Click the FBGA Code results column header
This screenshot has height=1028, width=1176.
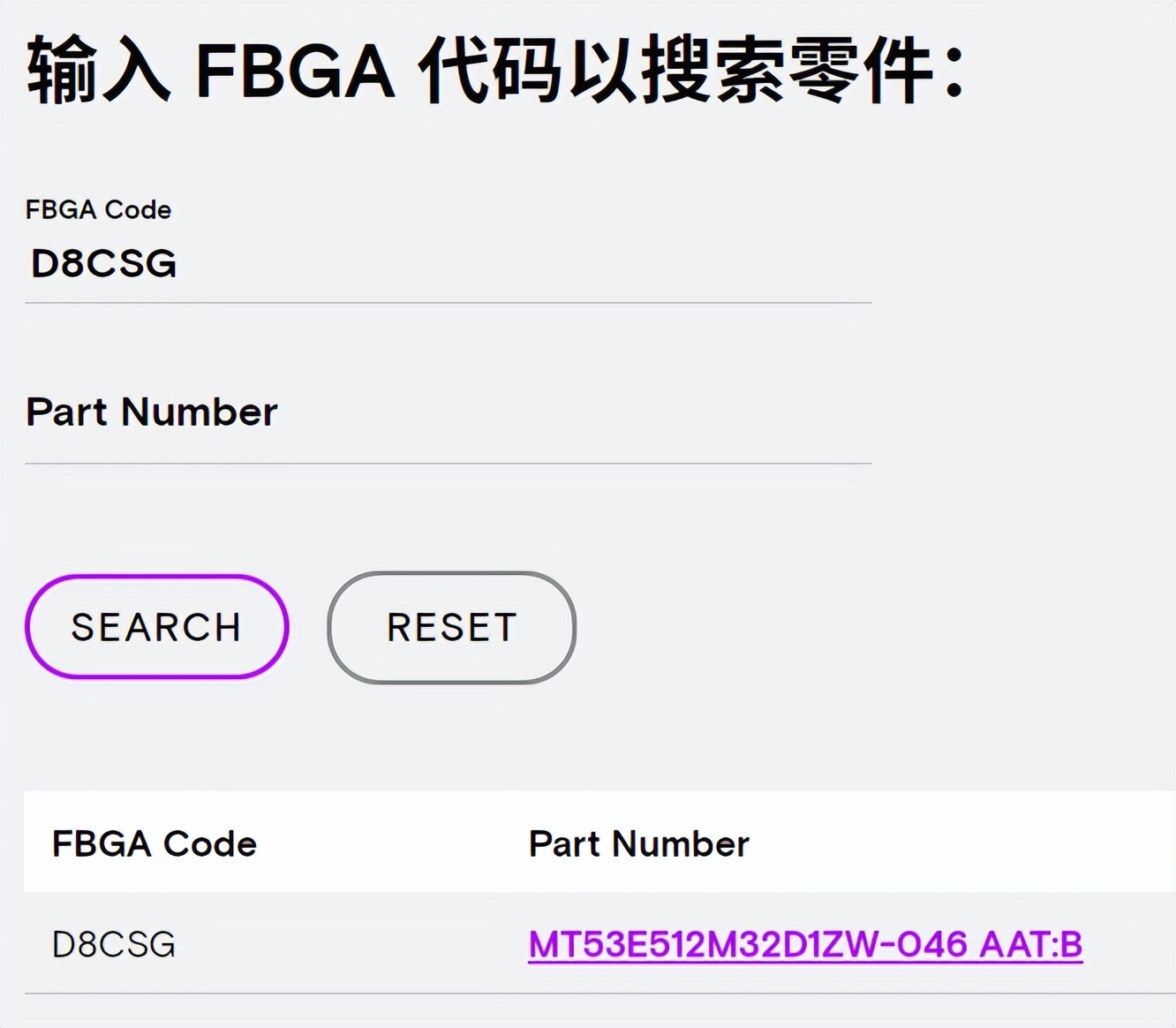pos(155,843)
